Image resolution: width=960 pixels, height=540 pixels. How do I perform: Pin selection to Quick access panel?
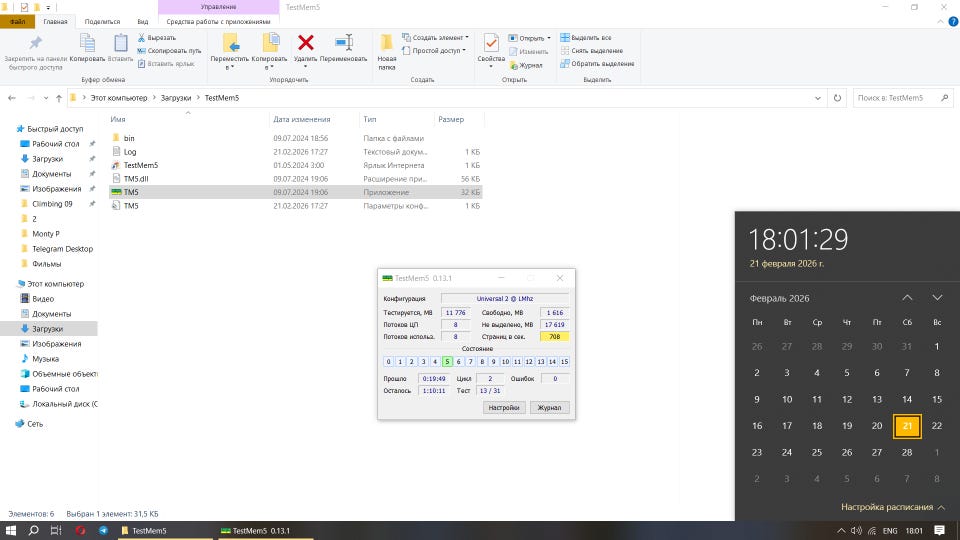[x=36, y=52]
